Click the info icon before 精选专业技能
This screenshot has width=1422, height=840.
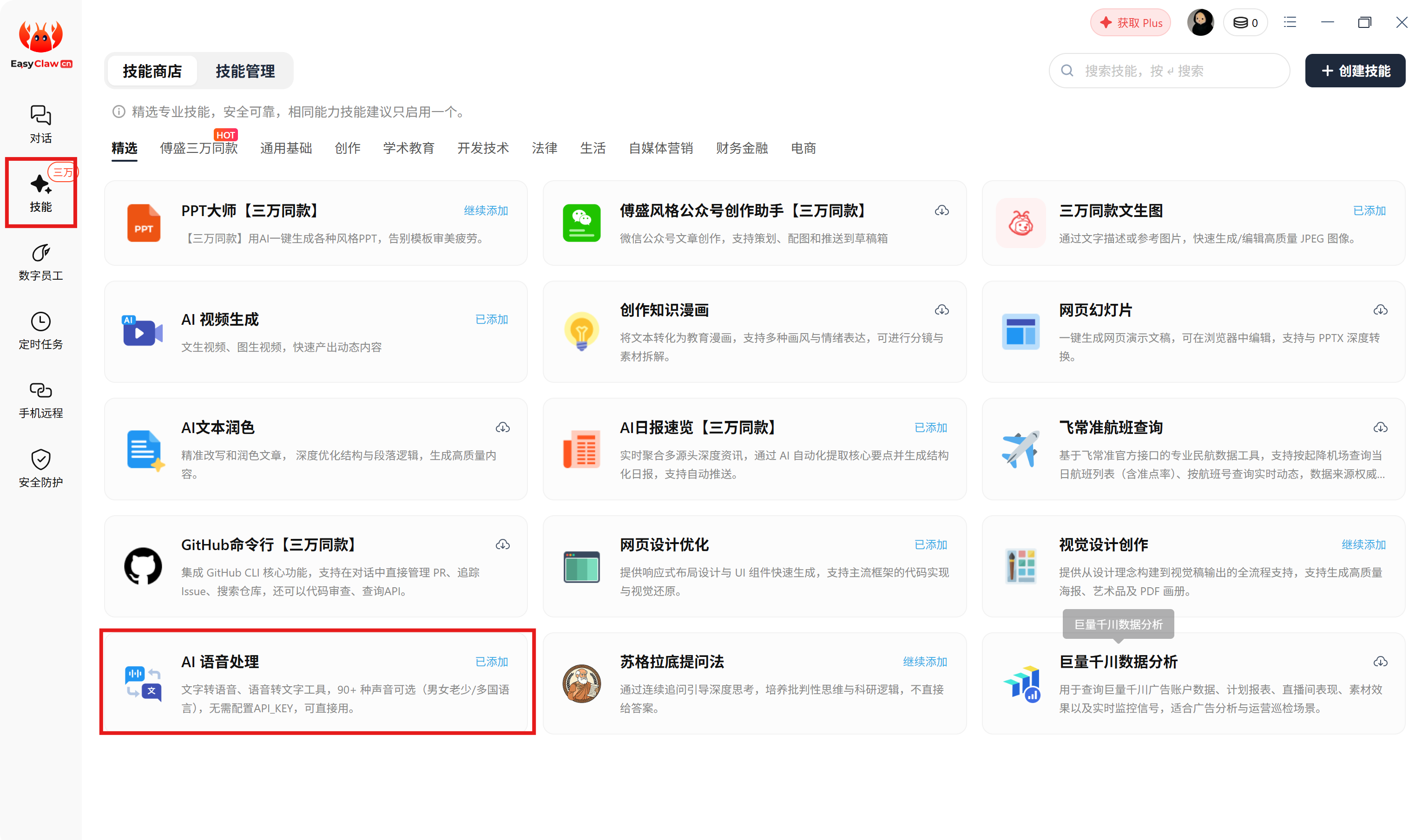click(x=118, y=112)
